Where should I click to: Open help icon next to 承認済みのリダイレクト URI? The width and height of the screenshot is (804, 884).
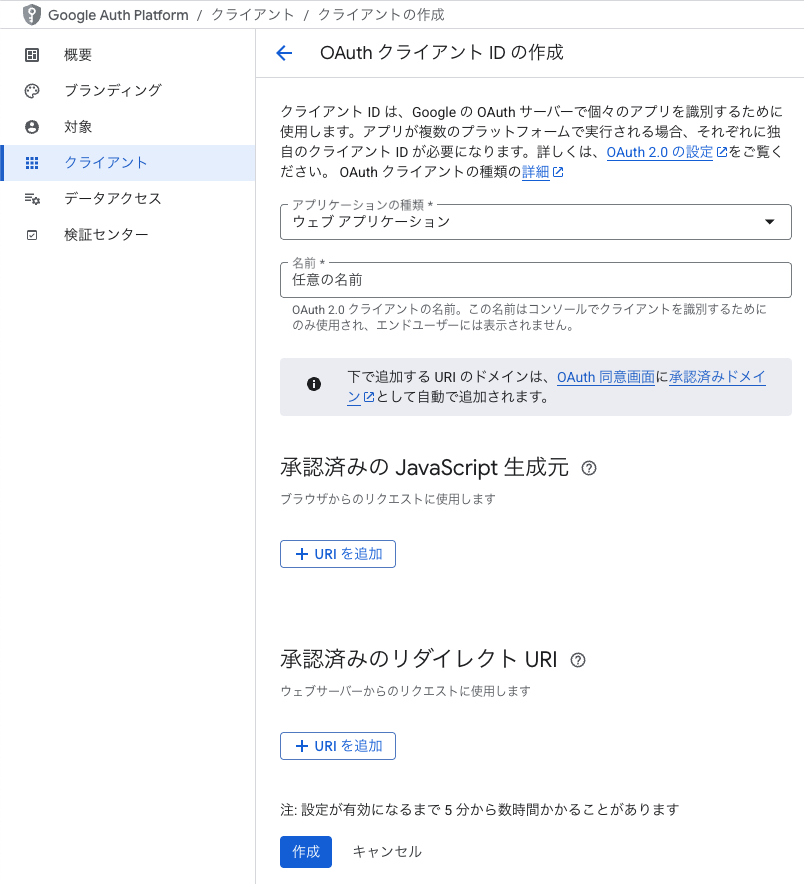coord(578,660)
